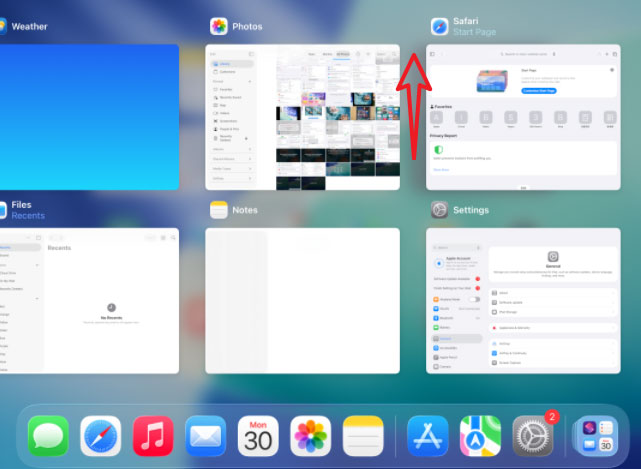The image size is (641, 469).
Task: Tap the Safari compass icon above its card
Action: pyautogui.click(x=439, y=27)
